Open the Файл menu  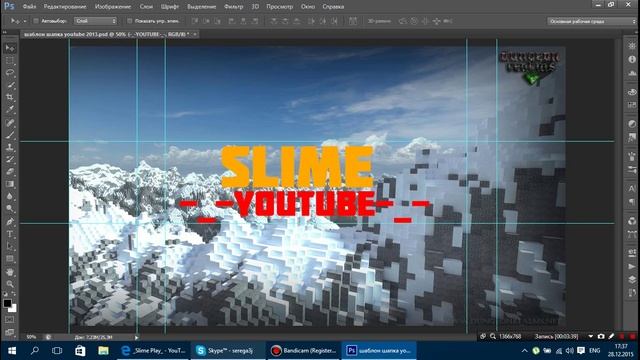click(29, 7)
